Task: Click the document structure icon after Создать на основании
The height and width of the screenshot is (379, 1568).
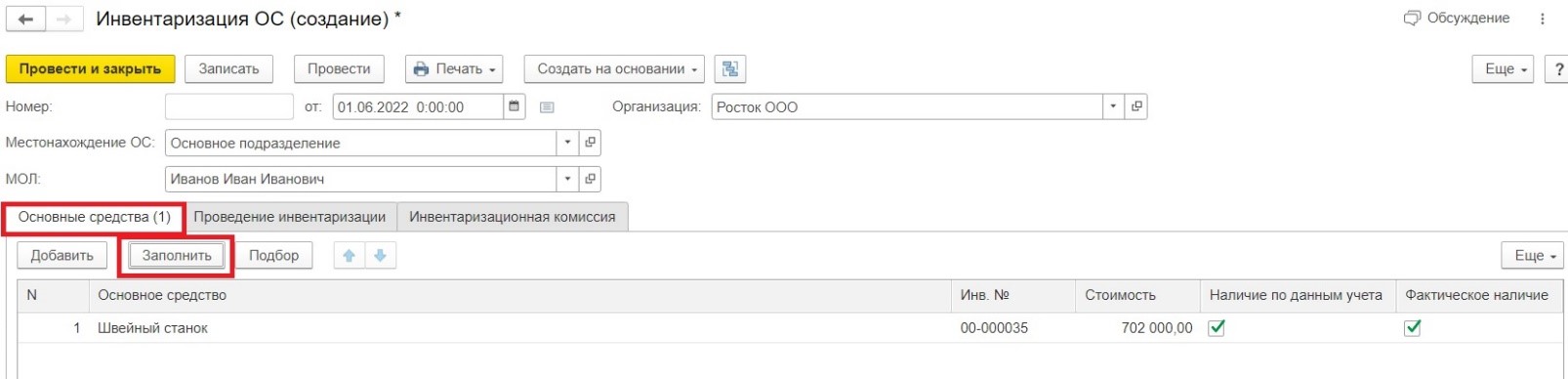Action: click(x=730, y=69)
